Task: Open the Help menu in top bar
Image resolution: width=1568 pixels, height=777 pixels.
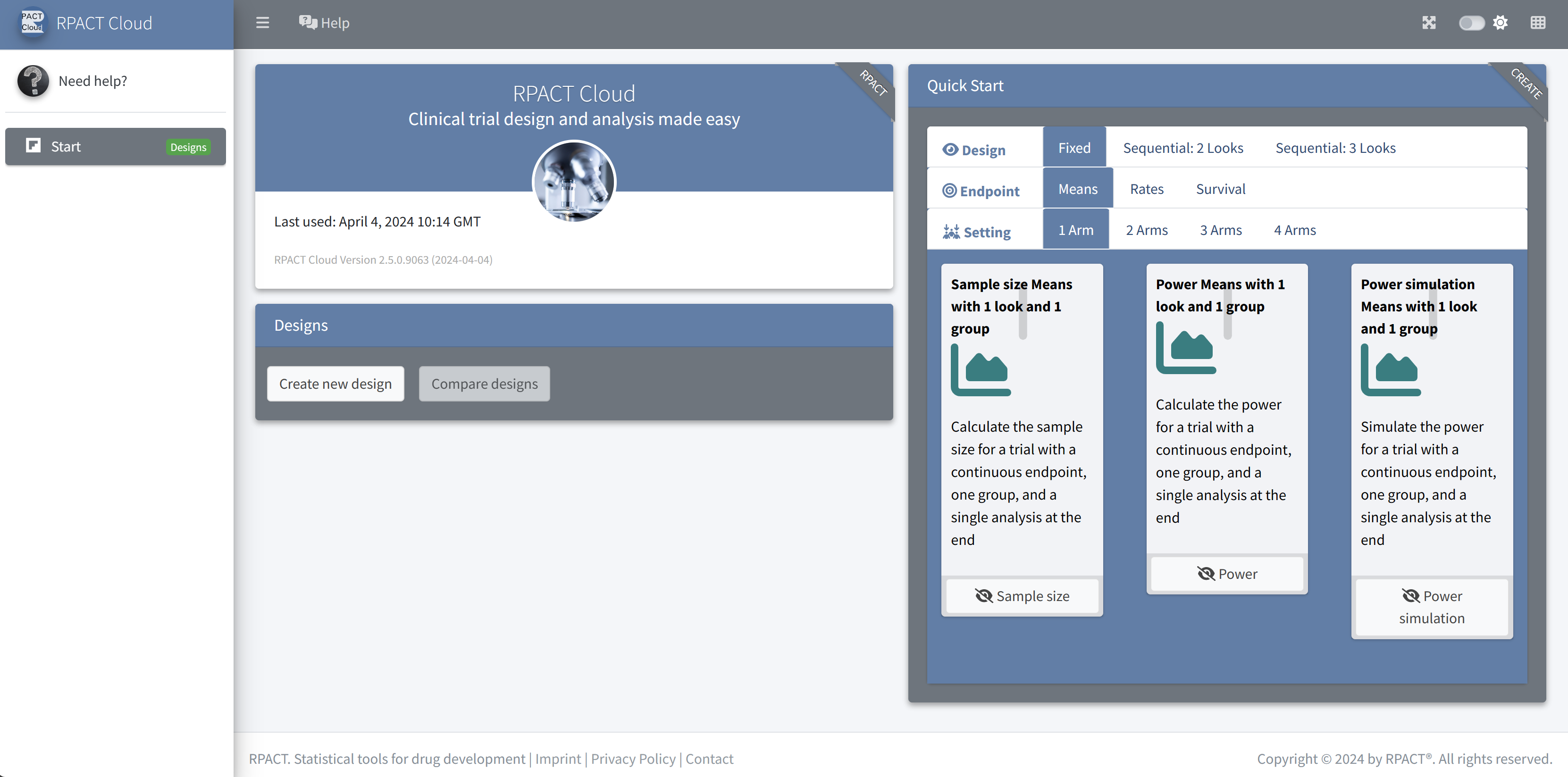Action: click(324, 23)
